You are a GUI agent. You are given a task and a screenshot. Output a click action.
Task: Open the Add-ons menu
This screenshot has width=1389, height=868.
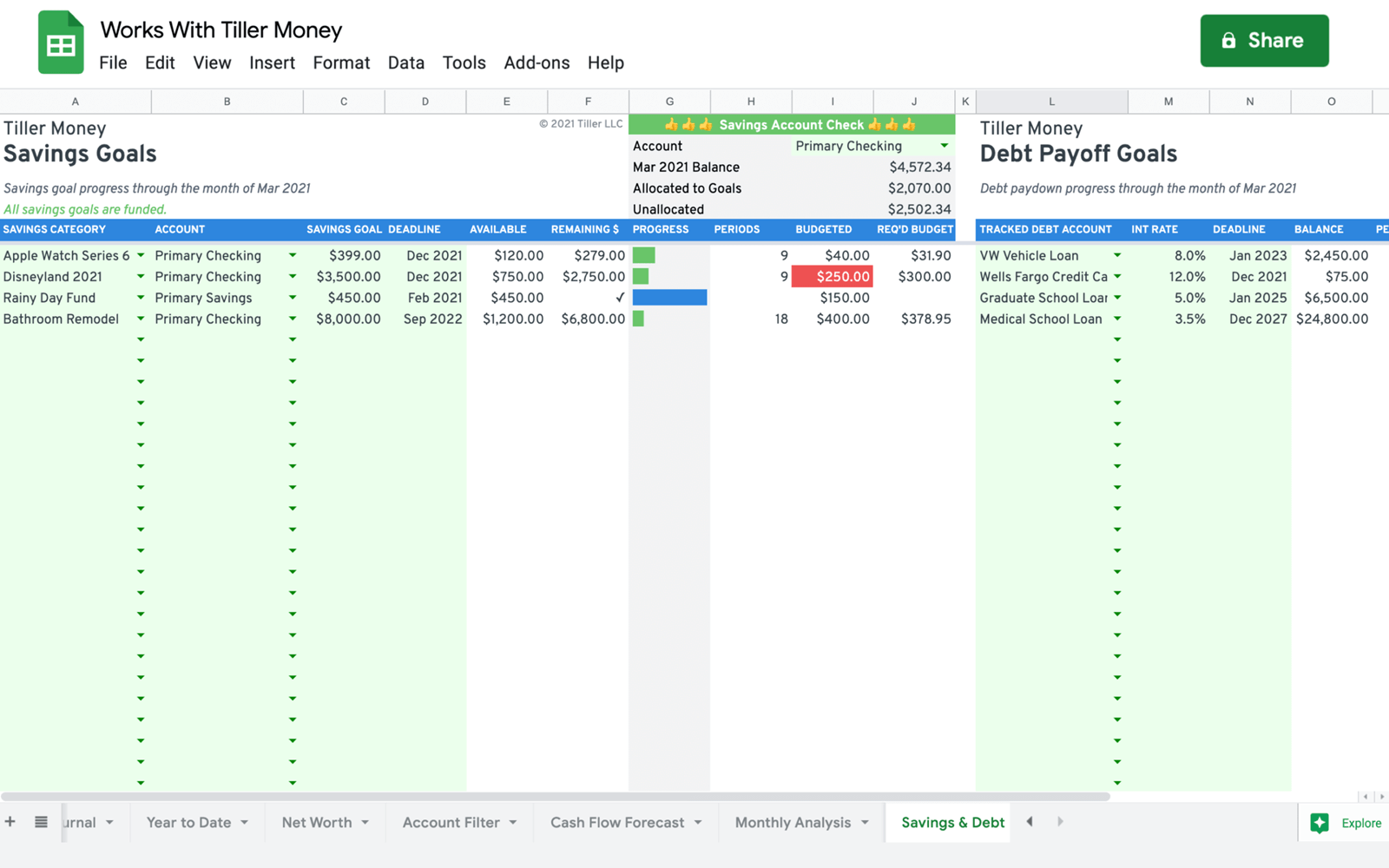point(537,62)
